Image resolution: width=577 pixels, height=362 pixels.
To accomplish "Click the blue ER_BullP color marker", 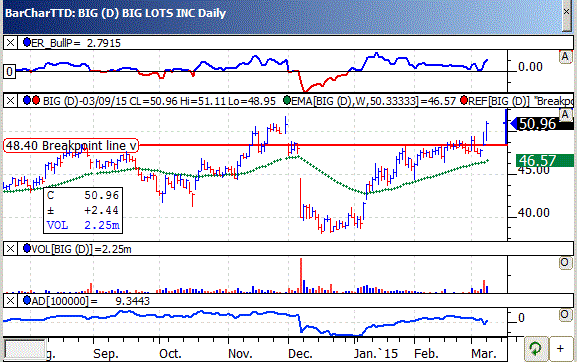I will pos(27,42).
